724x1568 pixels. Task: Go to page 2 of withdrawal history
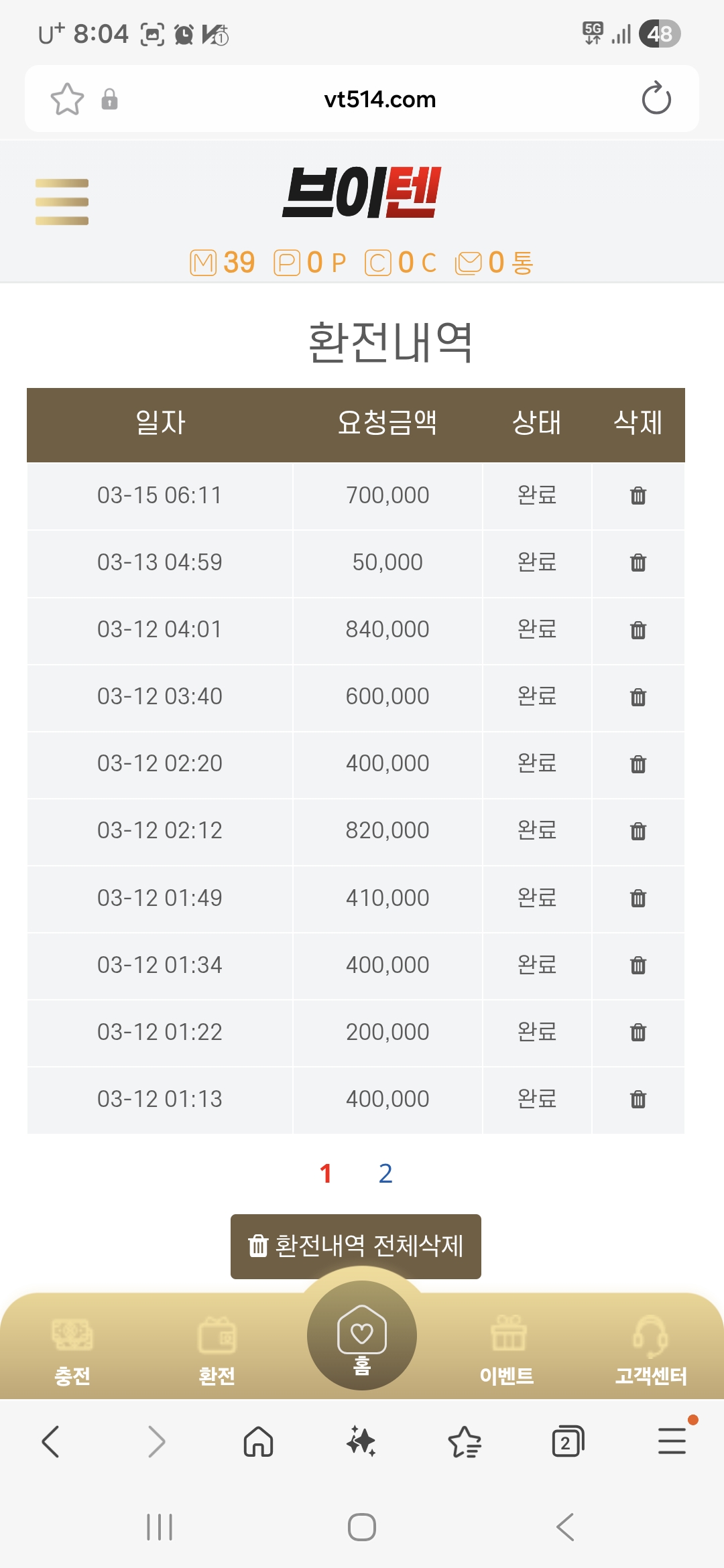[x=385, y=1173]
